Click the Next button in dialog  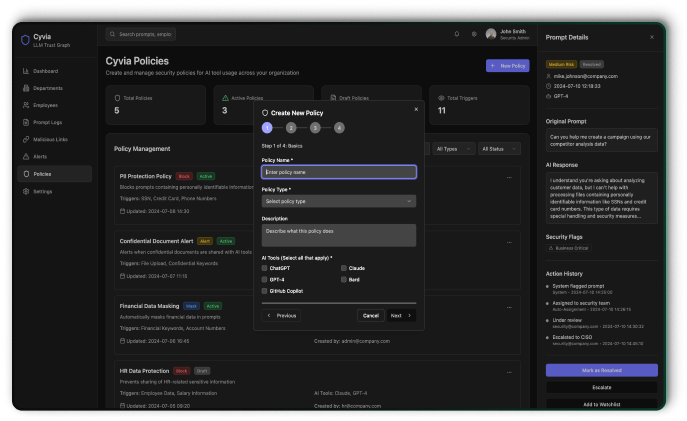click(x=400, y=315)
